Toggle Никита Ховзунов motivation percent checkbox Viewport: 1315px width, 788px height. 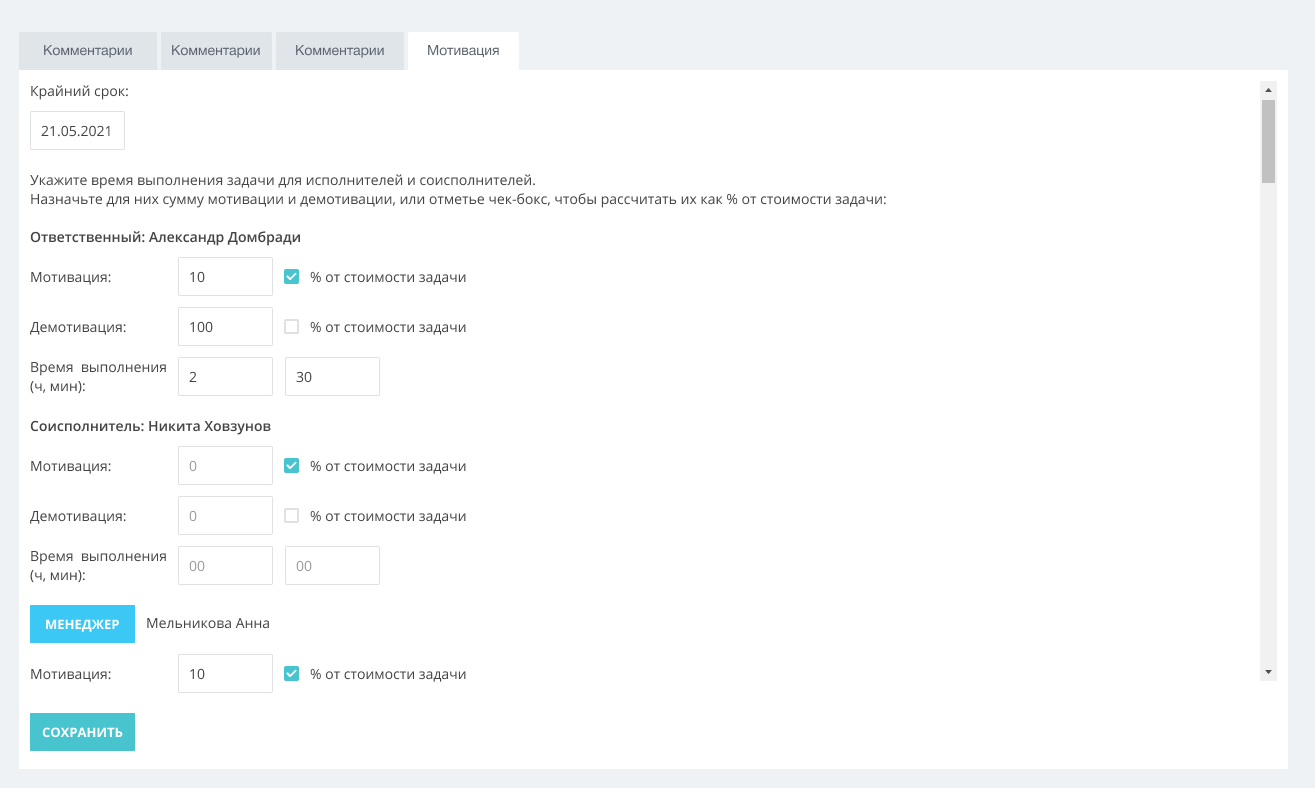292,466
